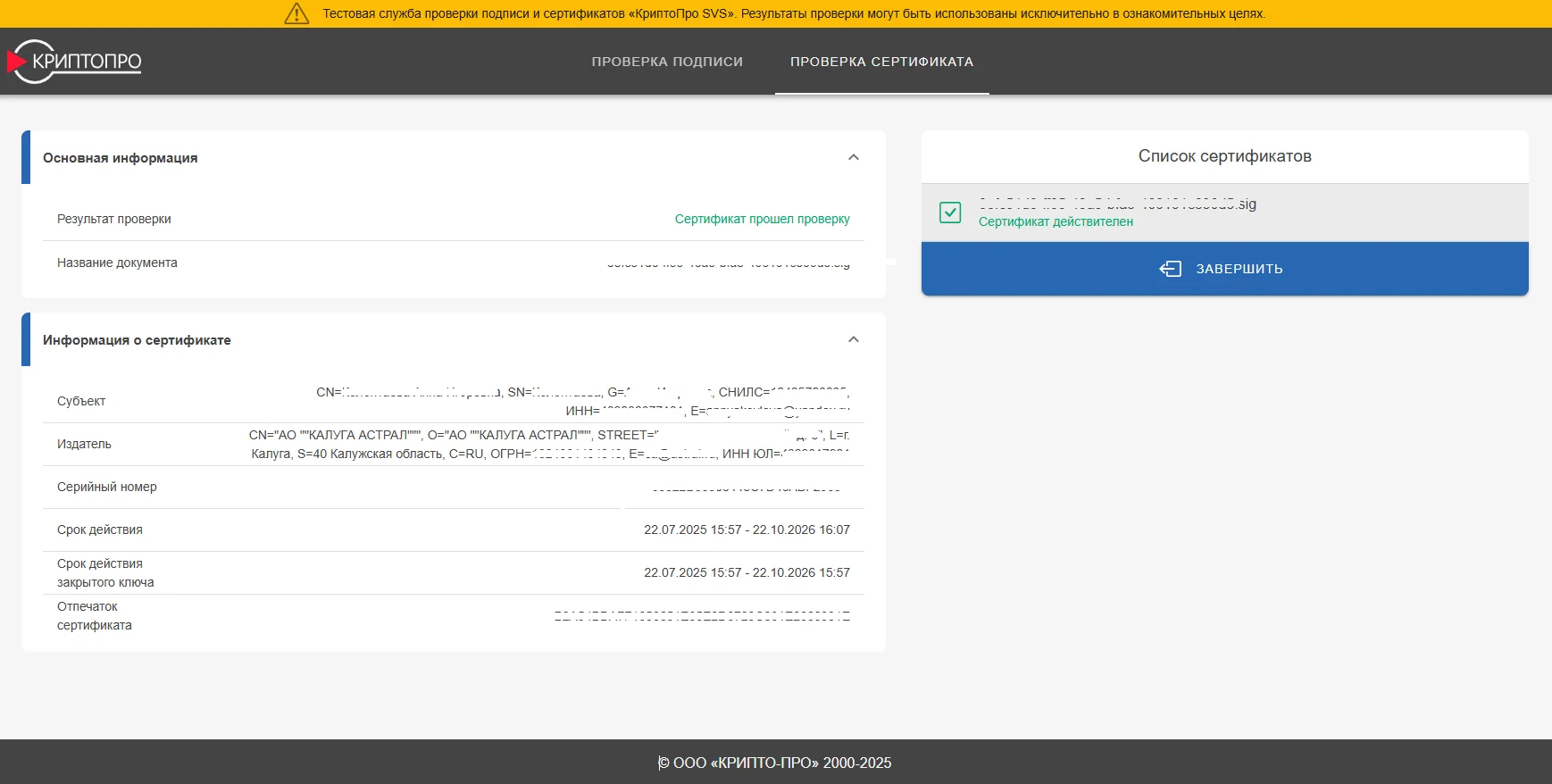Click the Серийный номер row label
1552x784 pixels.
tap(107, 487)
